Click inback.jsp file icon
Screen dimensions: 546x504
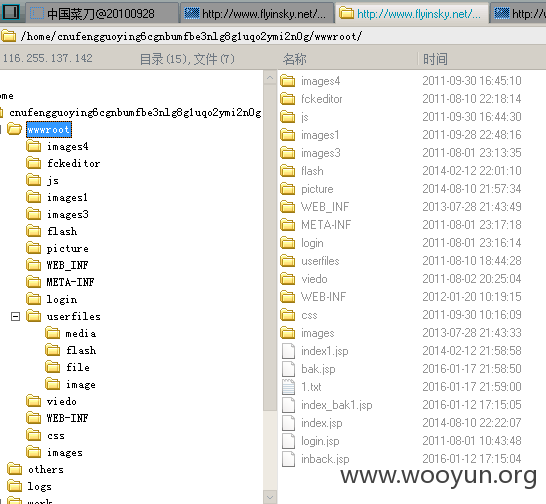[288, 459]
